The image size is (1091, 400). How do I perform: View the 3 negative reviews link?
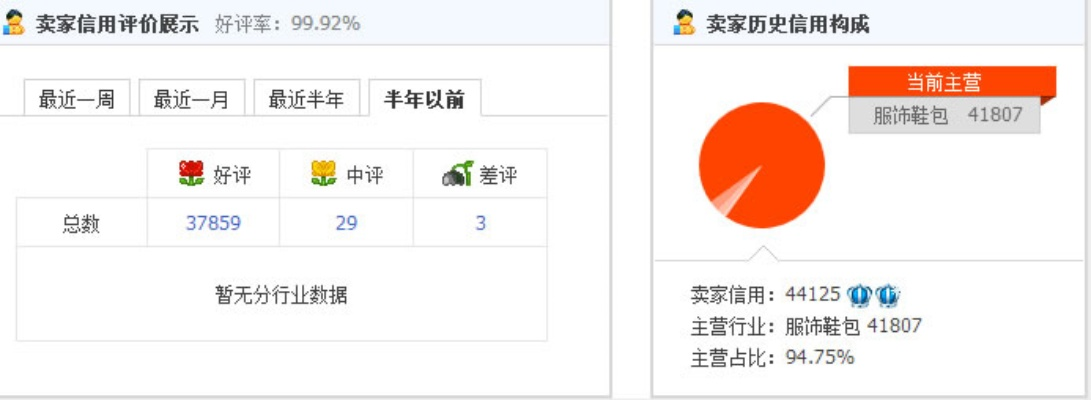click(x=480, y=223)
